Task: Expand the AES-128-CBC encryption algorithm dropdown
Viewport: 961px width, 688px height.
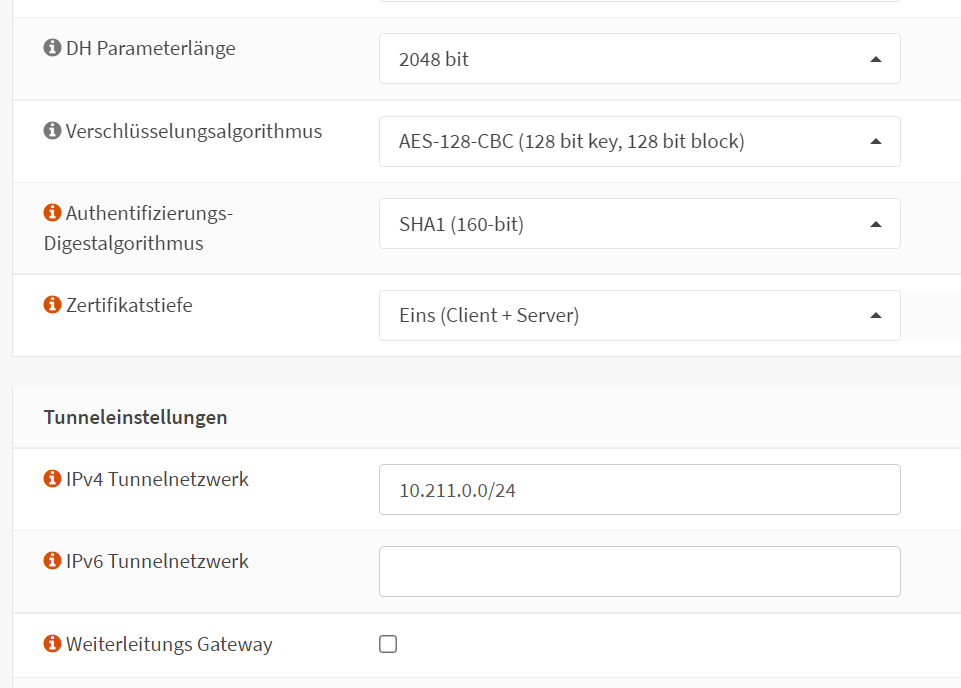Action: coord(639,142)
